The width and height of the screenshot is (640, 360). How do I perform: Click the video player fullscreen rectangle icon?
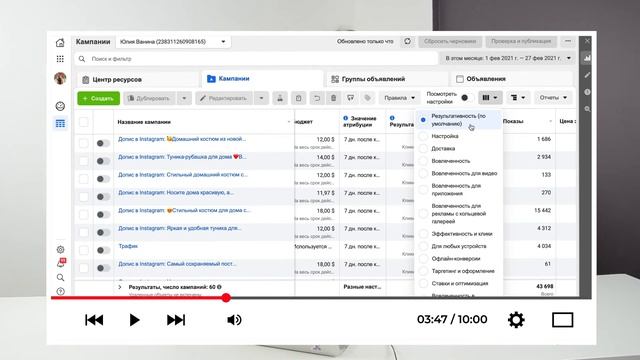[x=562, y=320]
